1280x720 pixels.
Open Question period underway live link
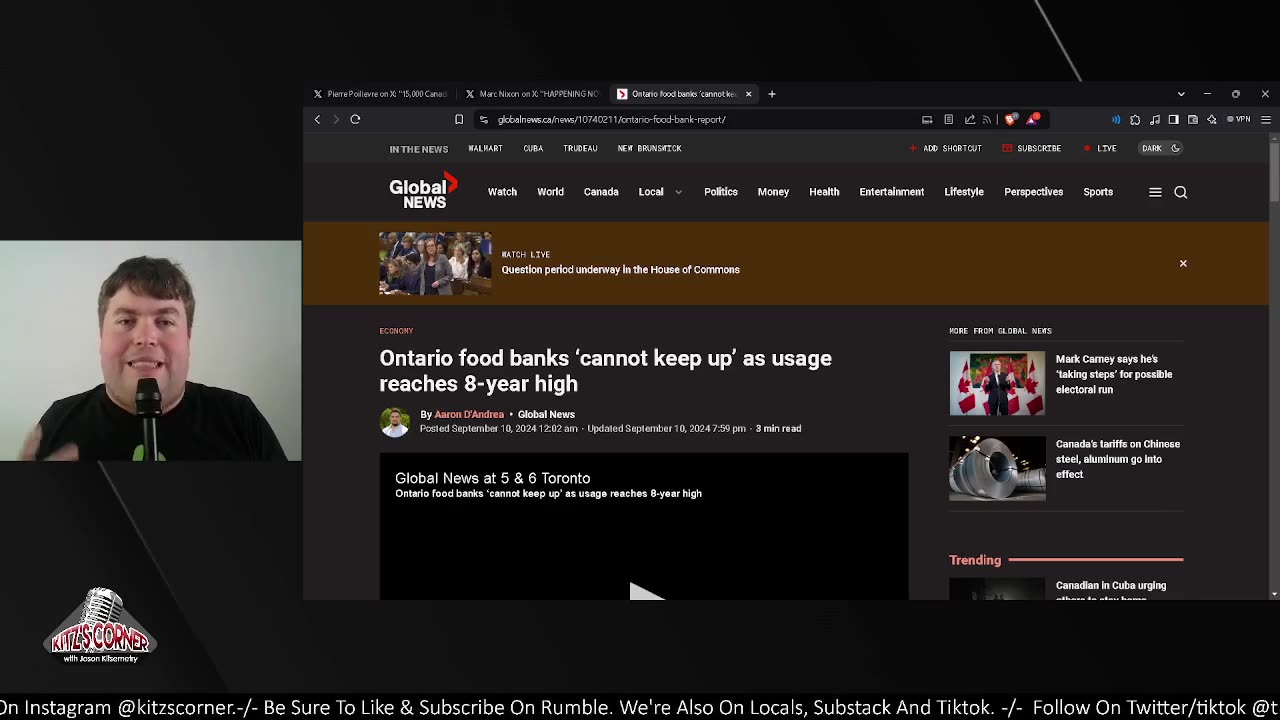tap(620, 270)
